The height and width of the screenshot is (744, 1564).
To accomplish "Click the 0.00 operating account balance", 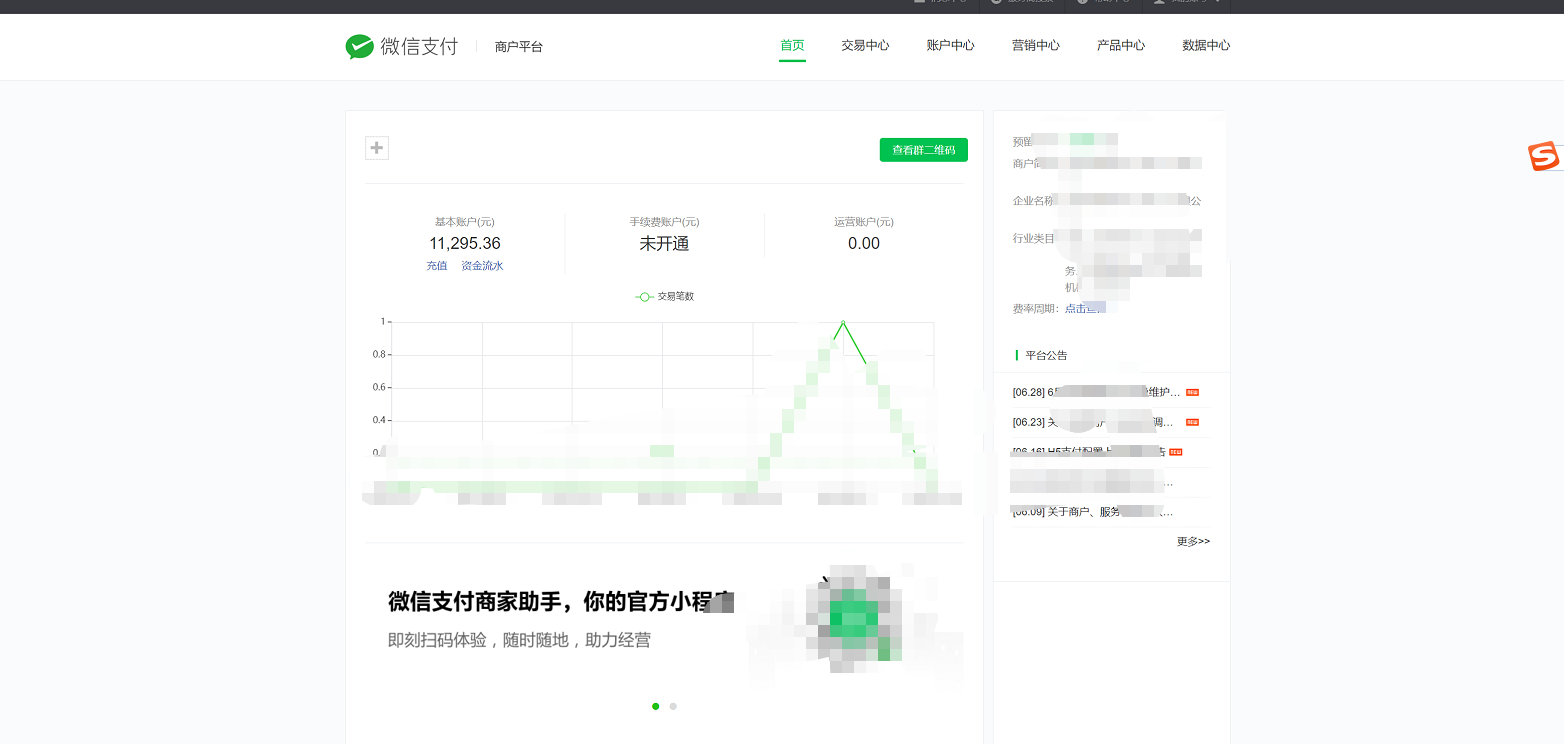I will point(864,243).
